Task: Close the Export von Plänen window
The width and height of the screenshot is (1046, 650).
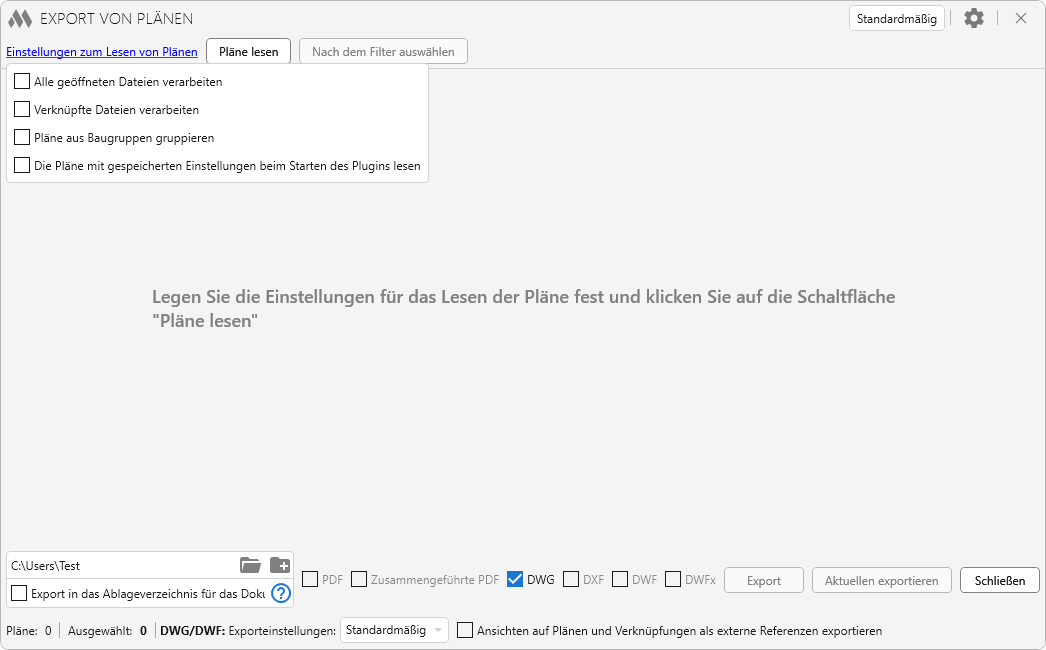Action: [1021, 18]
